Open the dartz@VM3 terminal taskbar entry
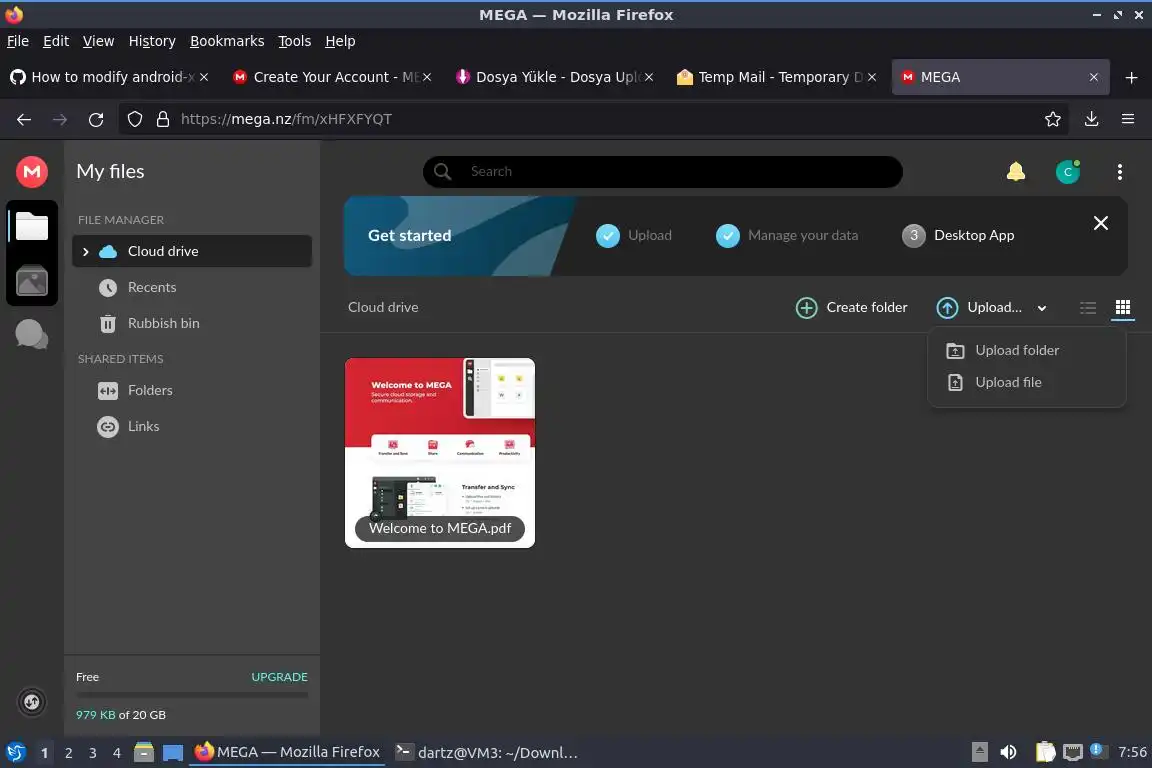The height and width of the screenshot is (768, 1152). (x=486, y=752)
